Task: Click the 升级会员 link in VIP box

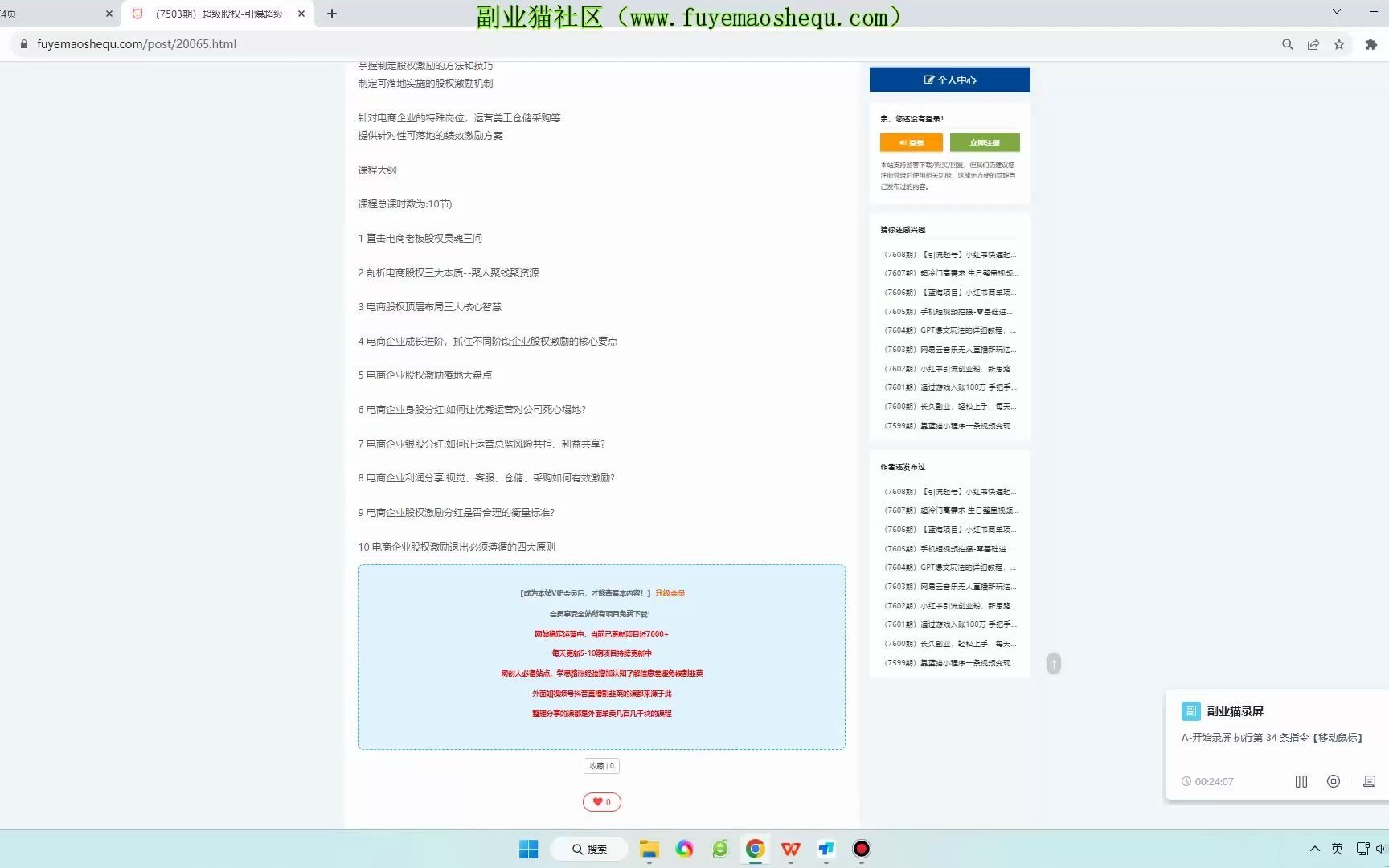Action: click(x=670, y=593)
